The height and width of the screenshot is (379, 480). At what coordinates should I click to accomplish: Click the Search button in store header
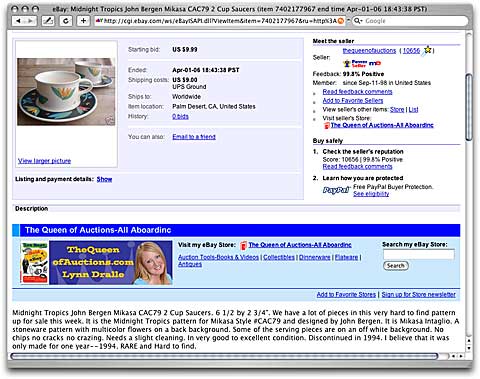coord(396,266)
